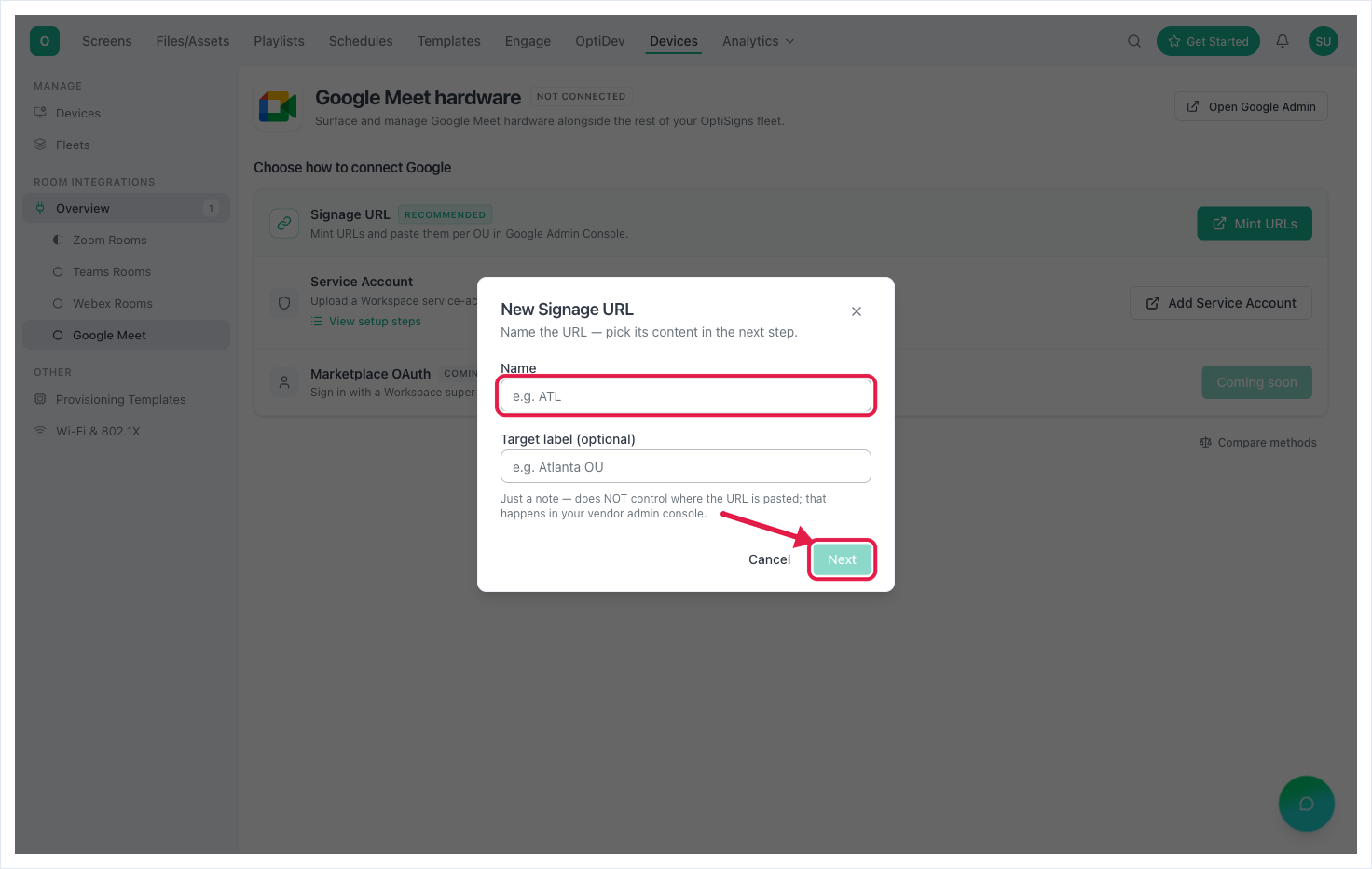Open the SU user avatar
This screenshot has height=869, width=1372.
coord(1324,41)
